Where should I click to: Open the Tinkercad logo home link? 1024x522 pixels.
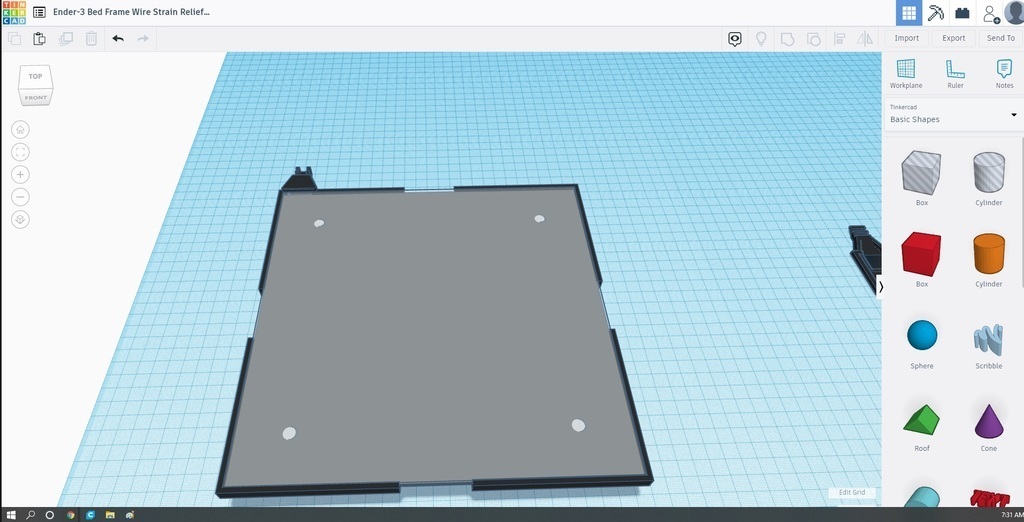pyautogui.click(x=14, y=12)
